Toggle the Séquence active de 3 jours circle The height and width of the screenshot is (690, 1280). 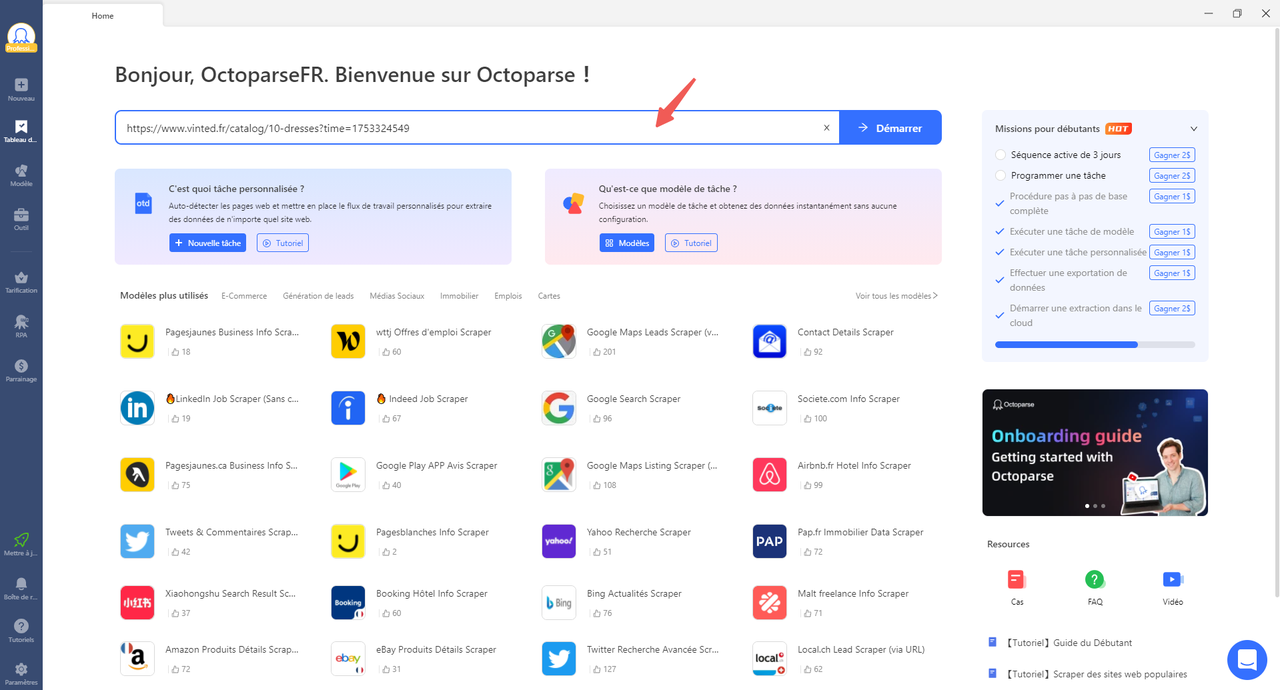[x=1001, y=155]
